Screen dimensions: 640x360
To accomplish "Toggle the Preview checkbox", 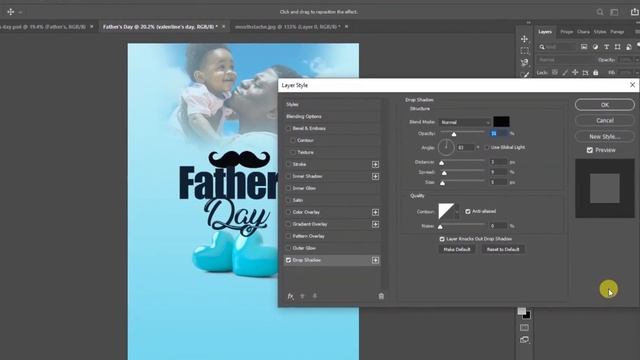I will (590, 150).
